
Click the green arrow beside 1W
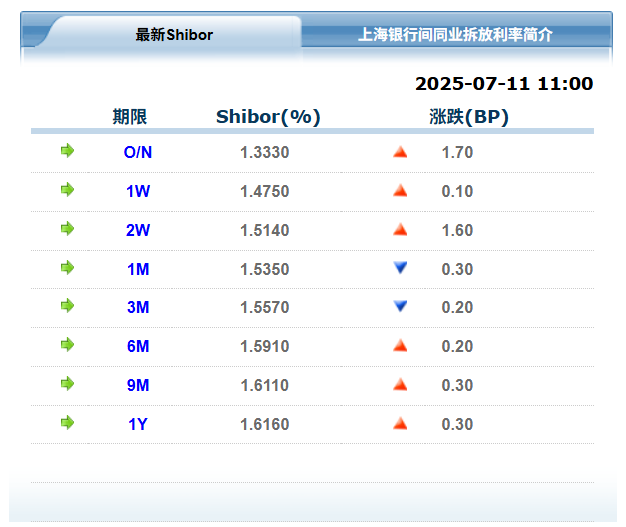tap(67, 190)
